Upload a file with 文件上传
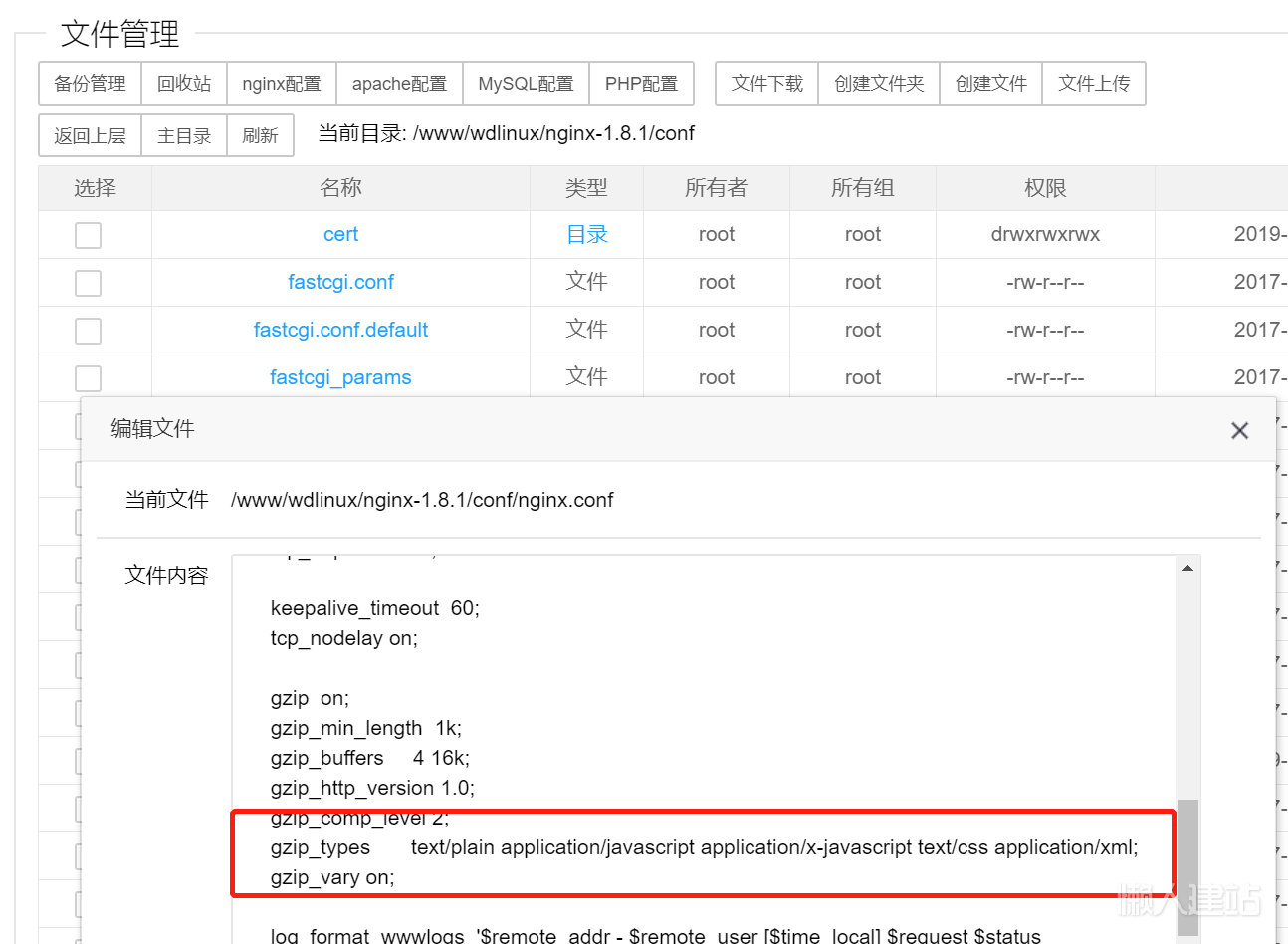1288x944 pixels. click(1094, 83)
